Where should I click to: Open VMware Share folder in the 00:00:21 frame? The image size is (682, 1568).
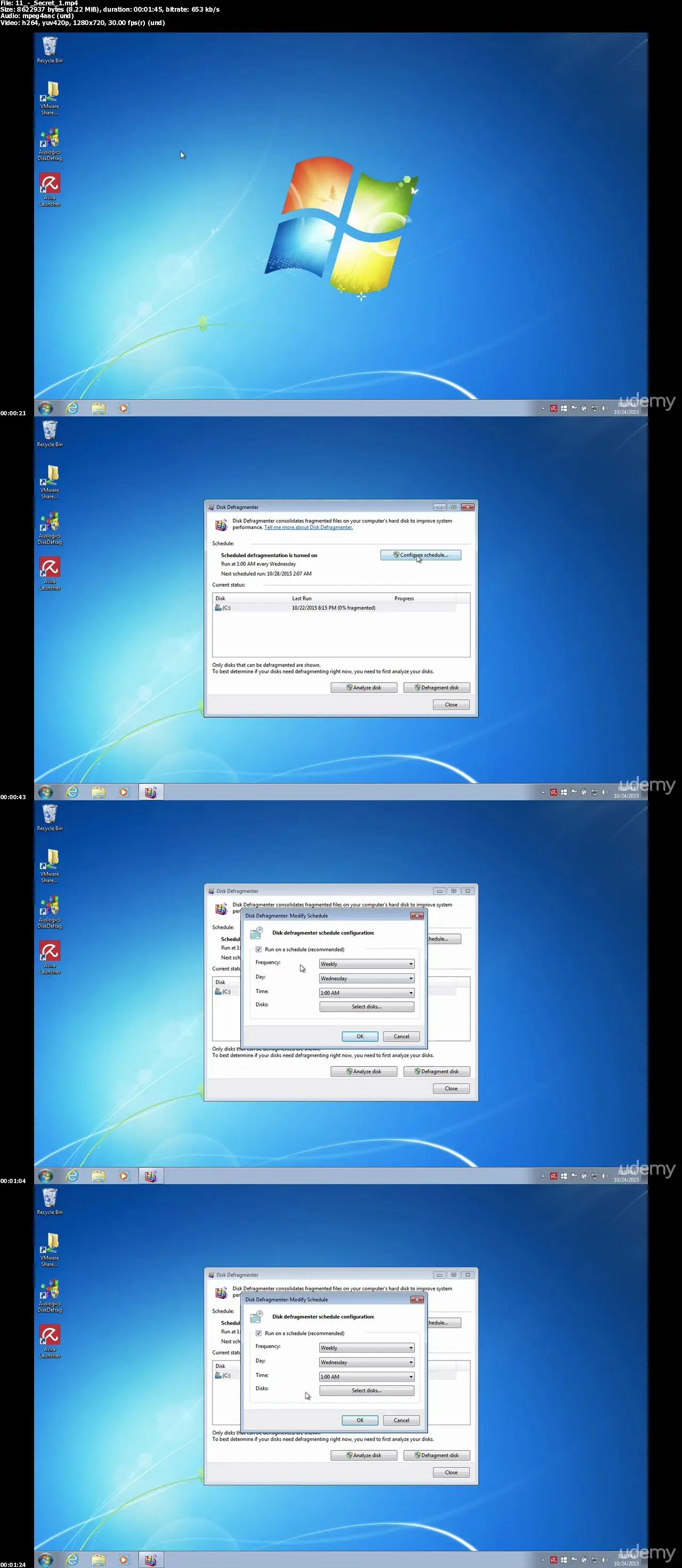49,98
